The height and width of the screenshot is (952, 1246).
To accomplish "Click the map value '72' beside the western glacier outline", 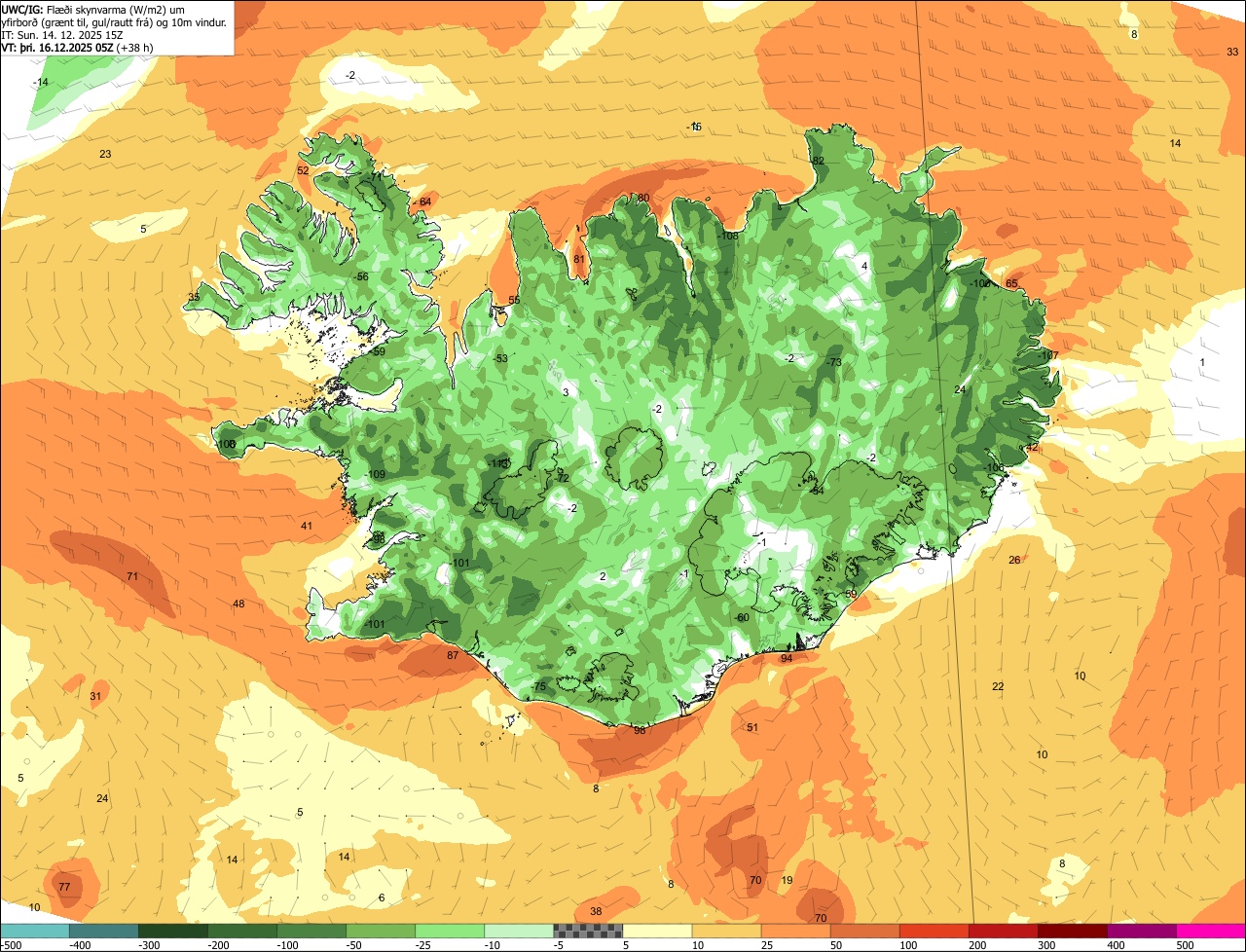I will [563, 479].
